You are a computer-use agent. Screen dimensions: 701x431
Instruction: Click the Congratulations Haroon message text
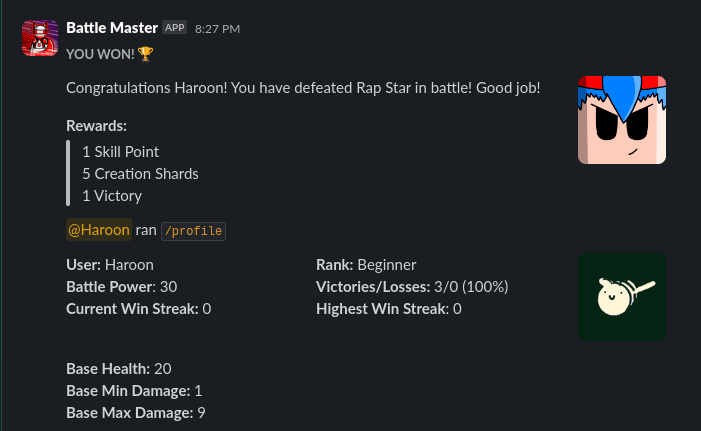pyautogui.click(x=303, y=88)
